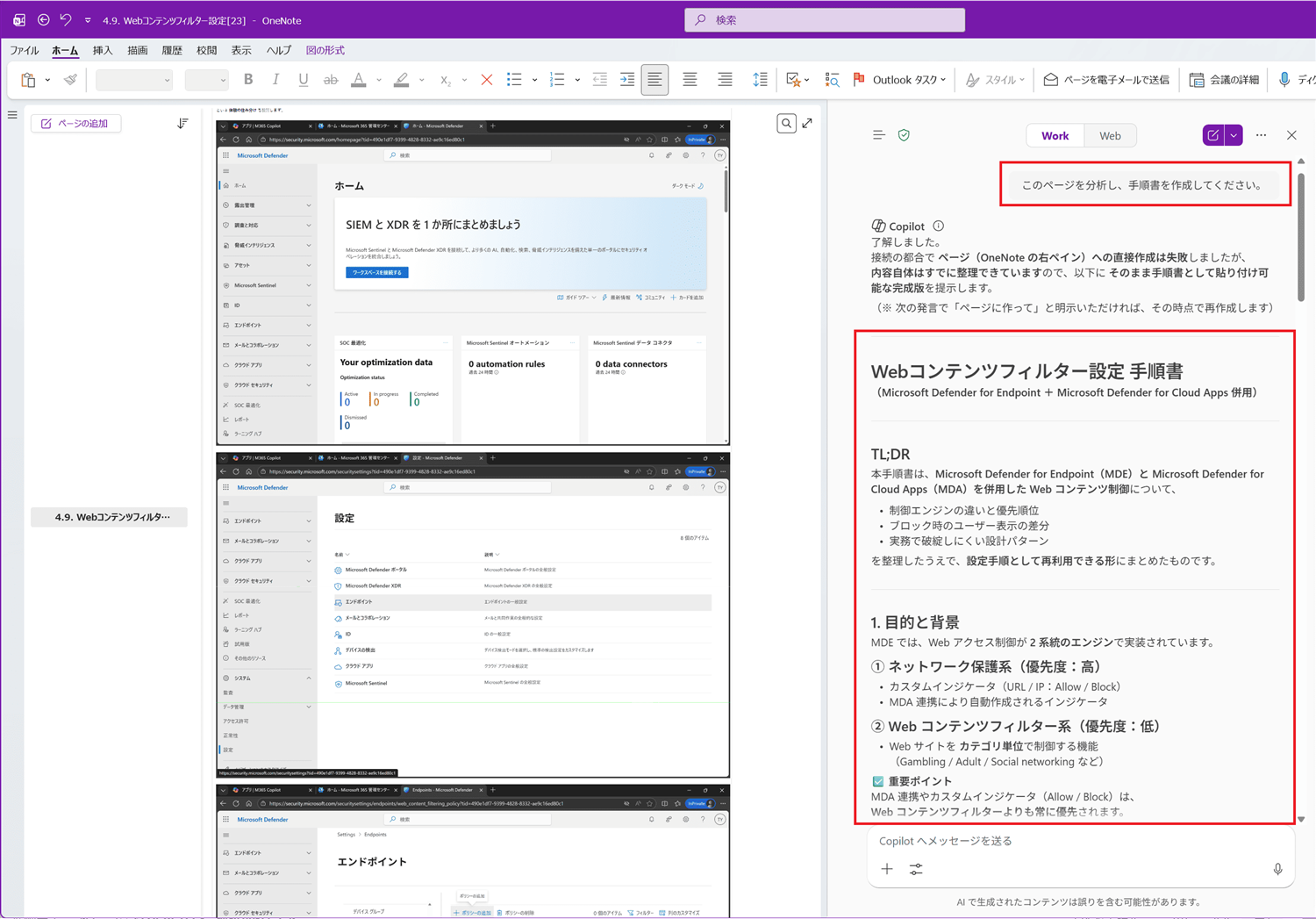
Task: Click ページを電子メールで送信 button
Action: [x=1106, y=80]
